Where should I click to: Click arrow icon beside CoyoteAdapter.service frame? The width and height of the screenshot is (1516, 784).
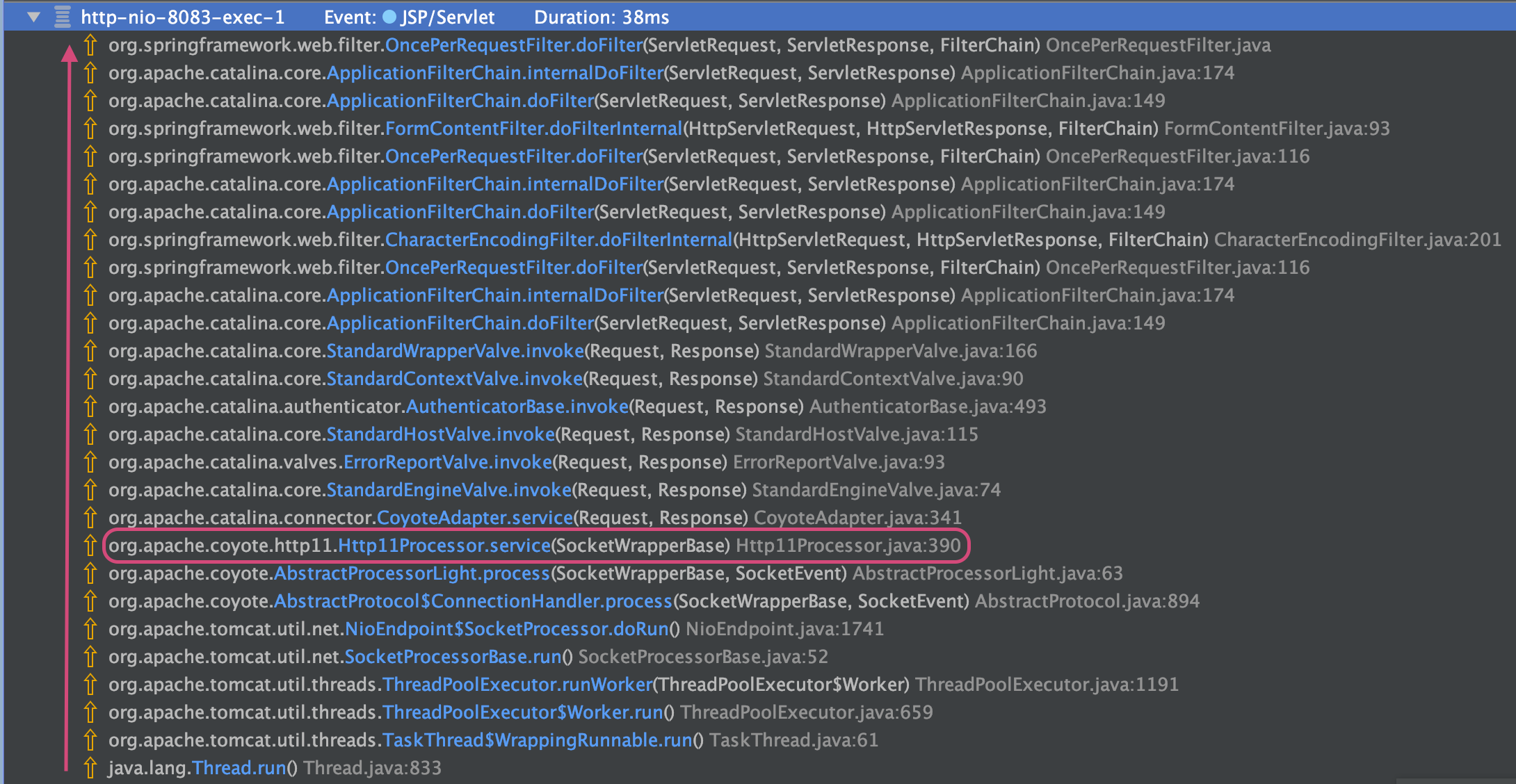pyautogui.click(x=90, y=518)
